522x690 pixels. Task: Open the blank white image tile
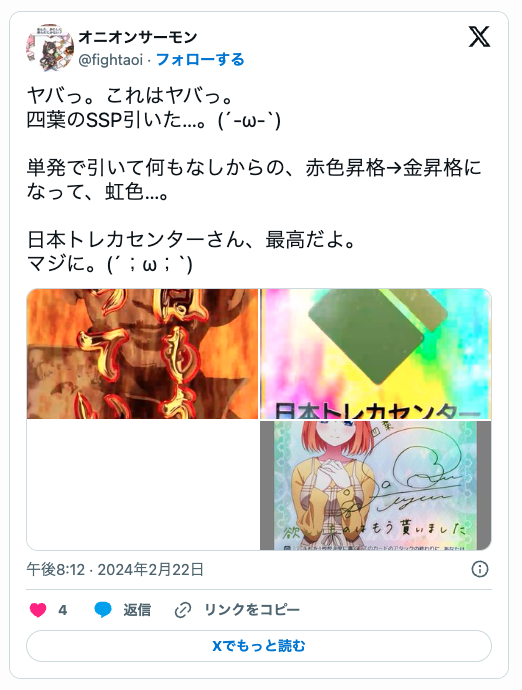[x=143, y=485]
